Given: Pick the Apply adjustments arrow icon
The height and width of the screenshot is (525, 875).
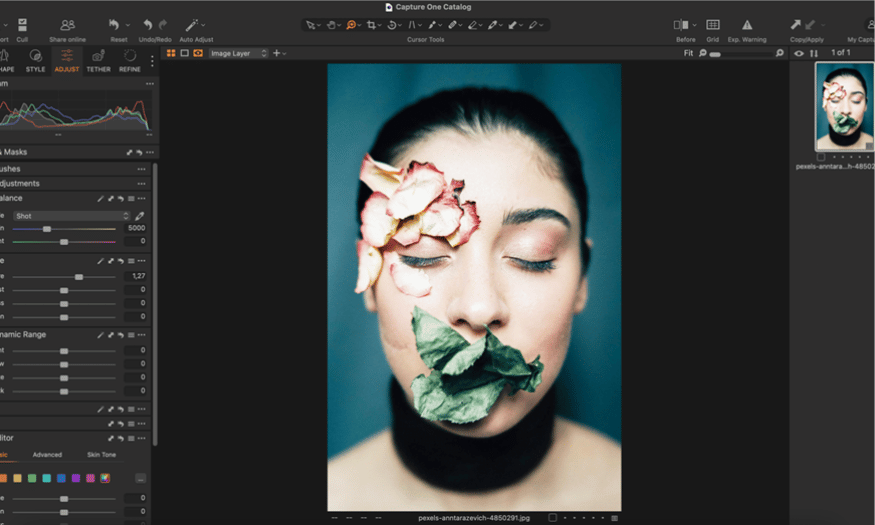Looking at the screenshot, I should pos(810,25).
